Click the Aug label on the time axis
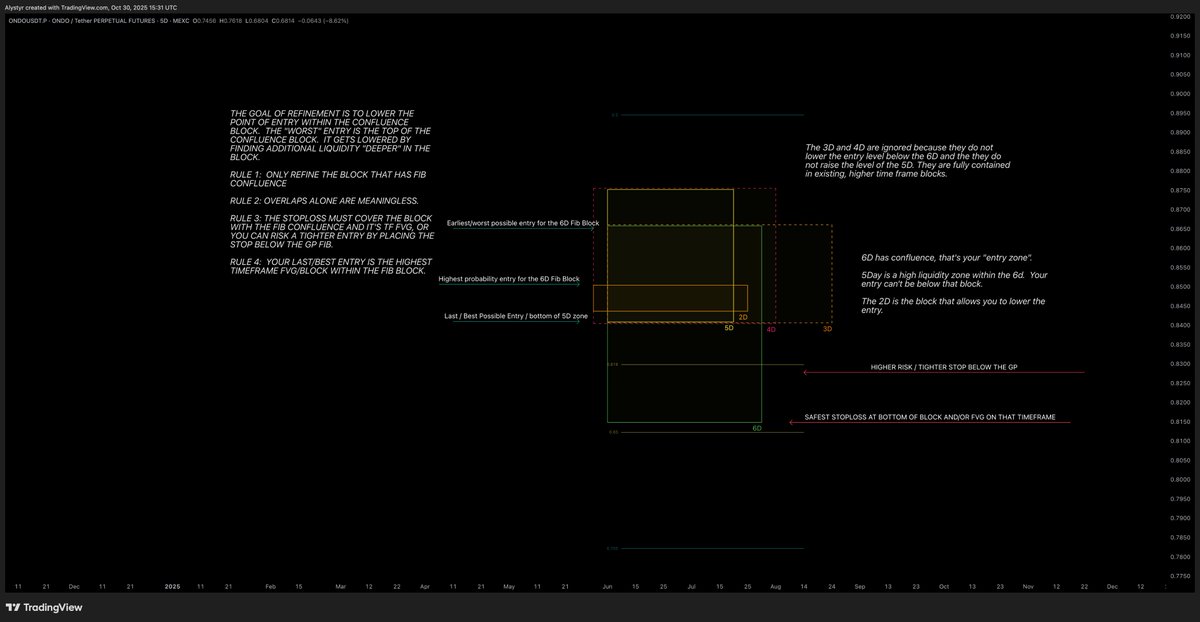The height and width of the screenshot is (622, 1200). tap(776, 586)
